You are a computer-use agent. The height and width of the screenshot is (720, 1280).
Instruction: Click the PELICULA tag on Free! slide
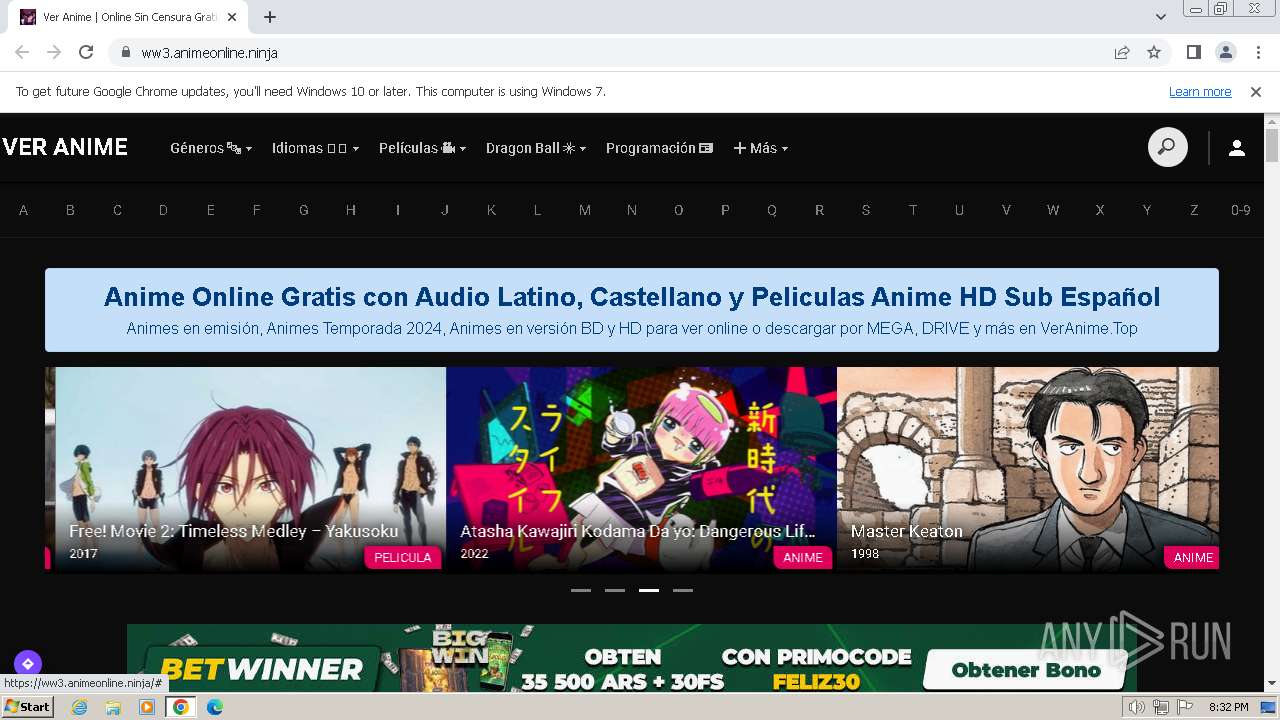coord(403,557)
